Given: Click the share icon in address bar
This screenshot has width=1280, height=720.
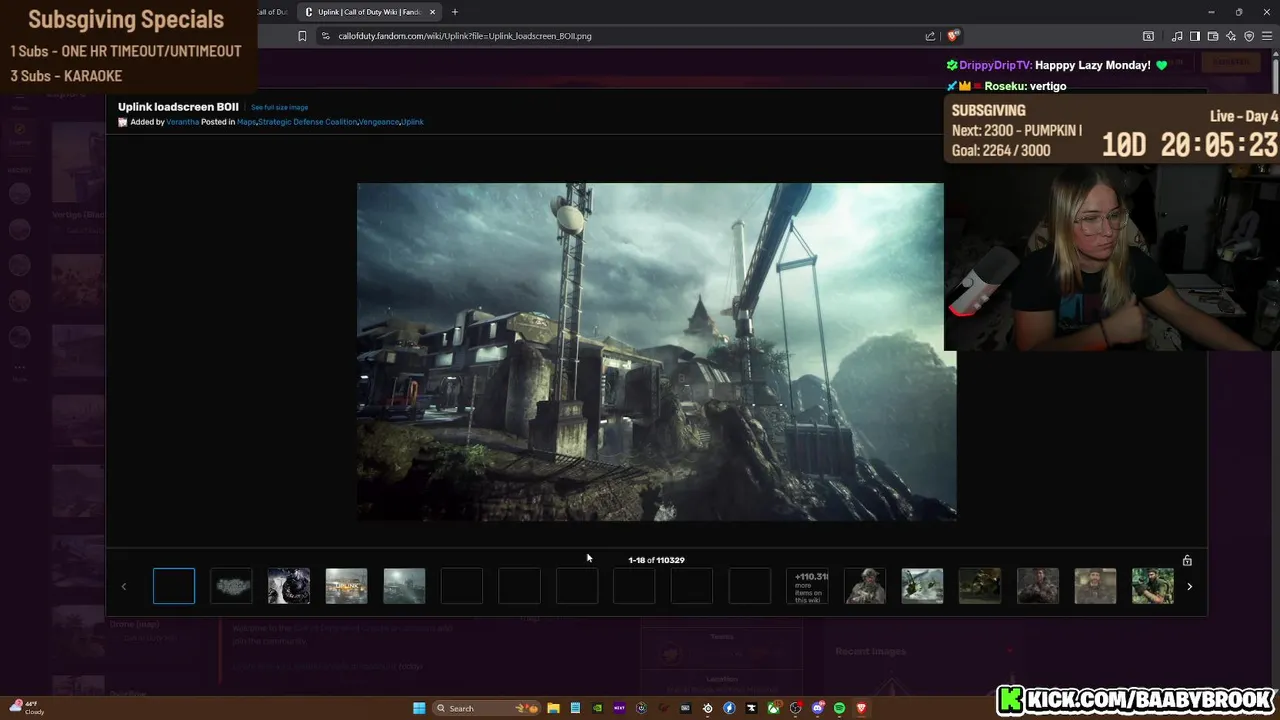Looking at the screenshot, I should (930, 36).
